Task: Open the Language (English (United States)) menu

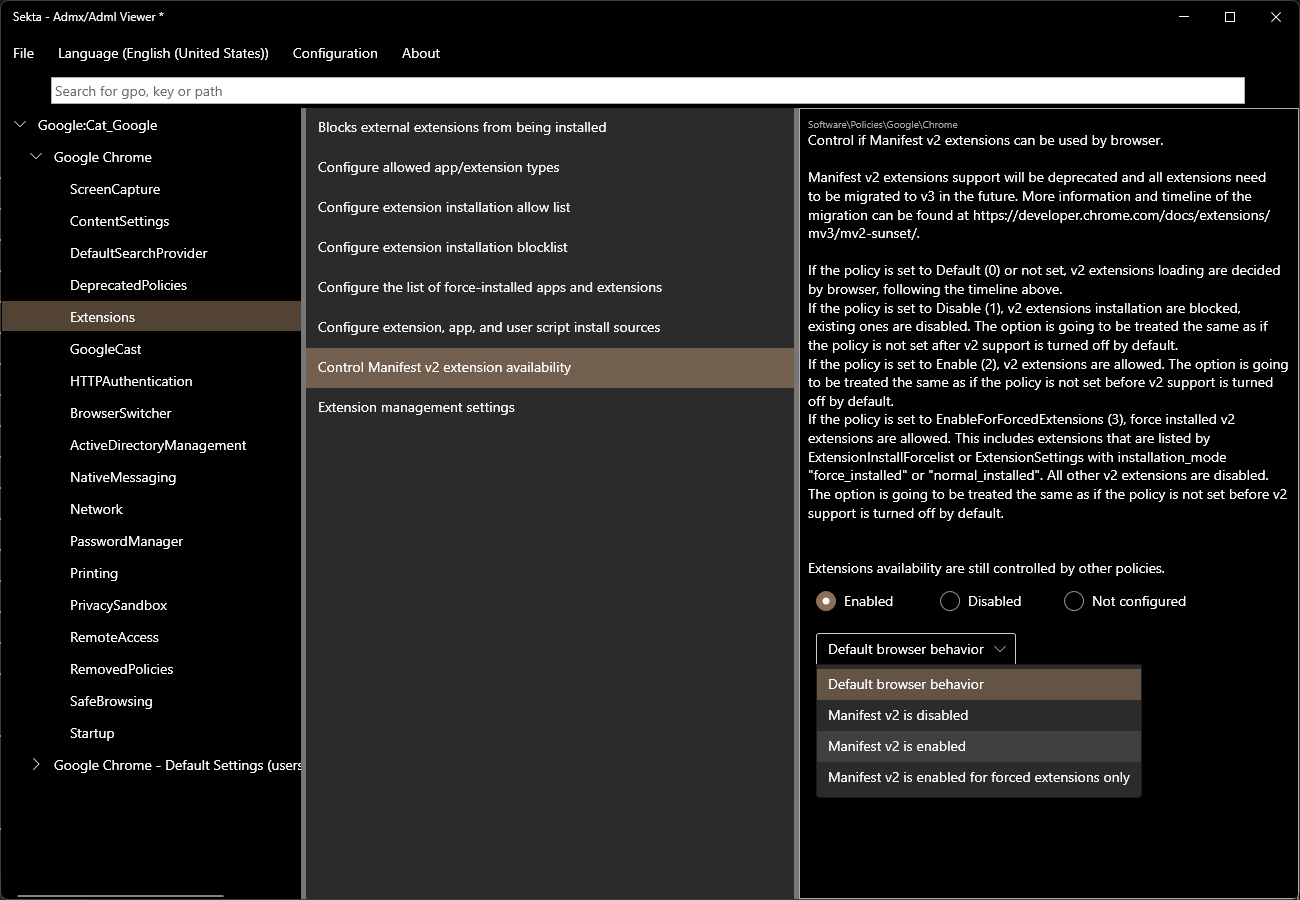Action: click(163, 53)
